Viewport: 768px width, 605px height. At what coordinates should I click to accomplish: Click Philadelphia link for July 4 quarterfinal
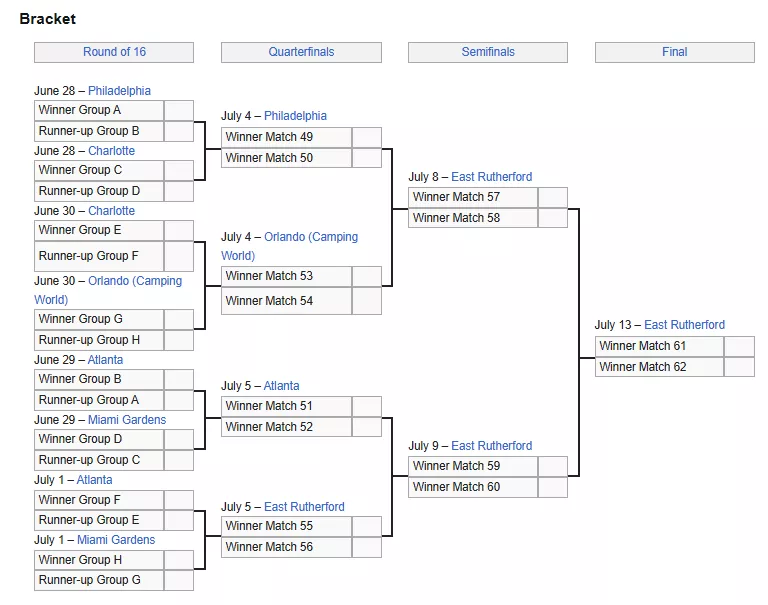pos(295,116)
